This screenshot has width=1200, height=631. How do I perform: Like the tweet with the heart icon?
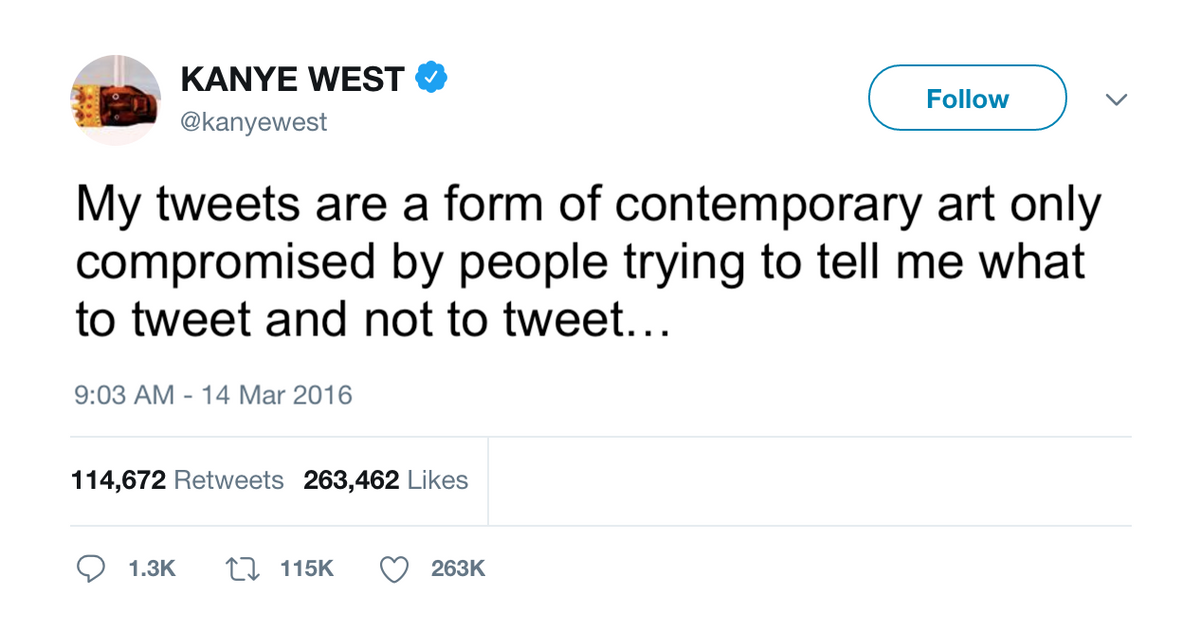[396, 569]
